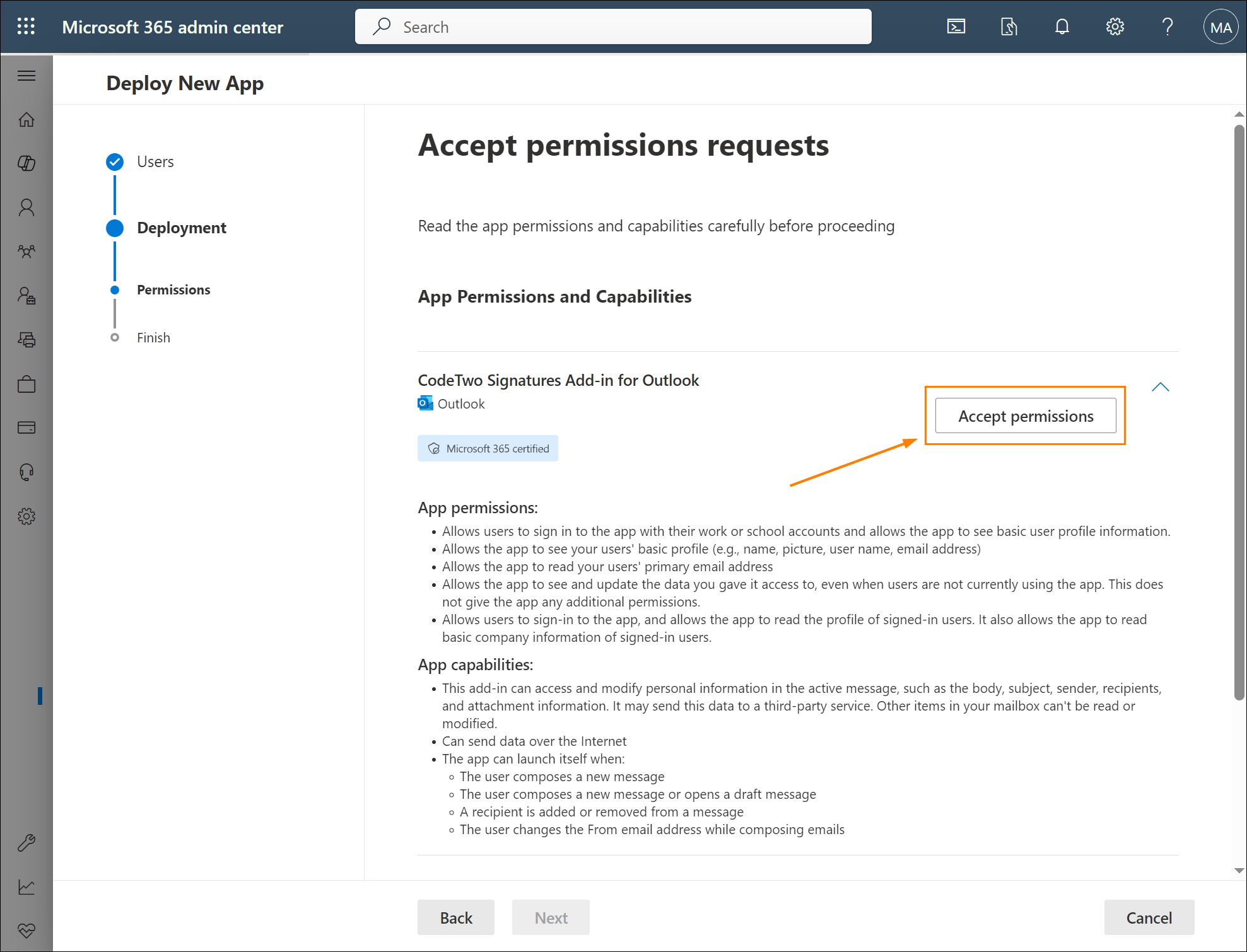Click the 'App permissions:' label
1247x952 pixels.
[477, 508]
